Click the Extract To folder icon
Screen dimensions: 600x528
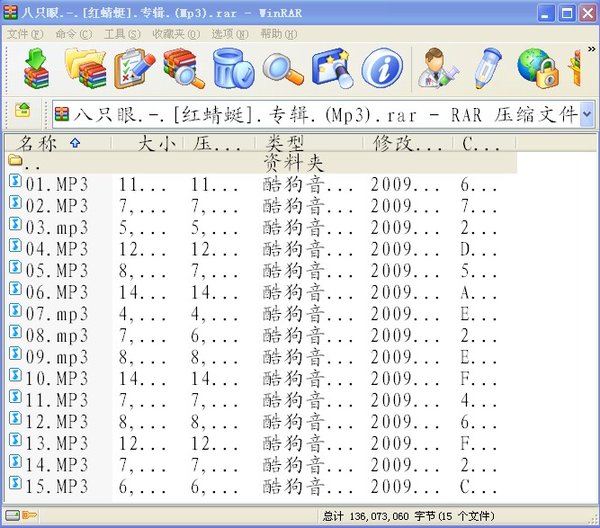[x=86, y=69]
